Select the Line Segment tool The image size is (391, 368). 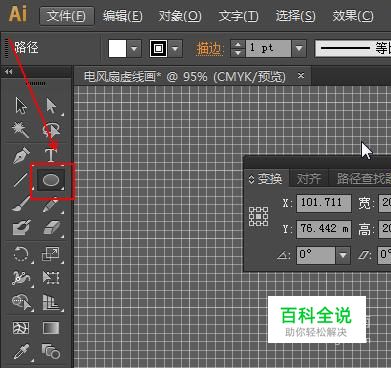click(21, 180)
